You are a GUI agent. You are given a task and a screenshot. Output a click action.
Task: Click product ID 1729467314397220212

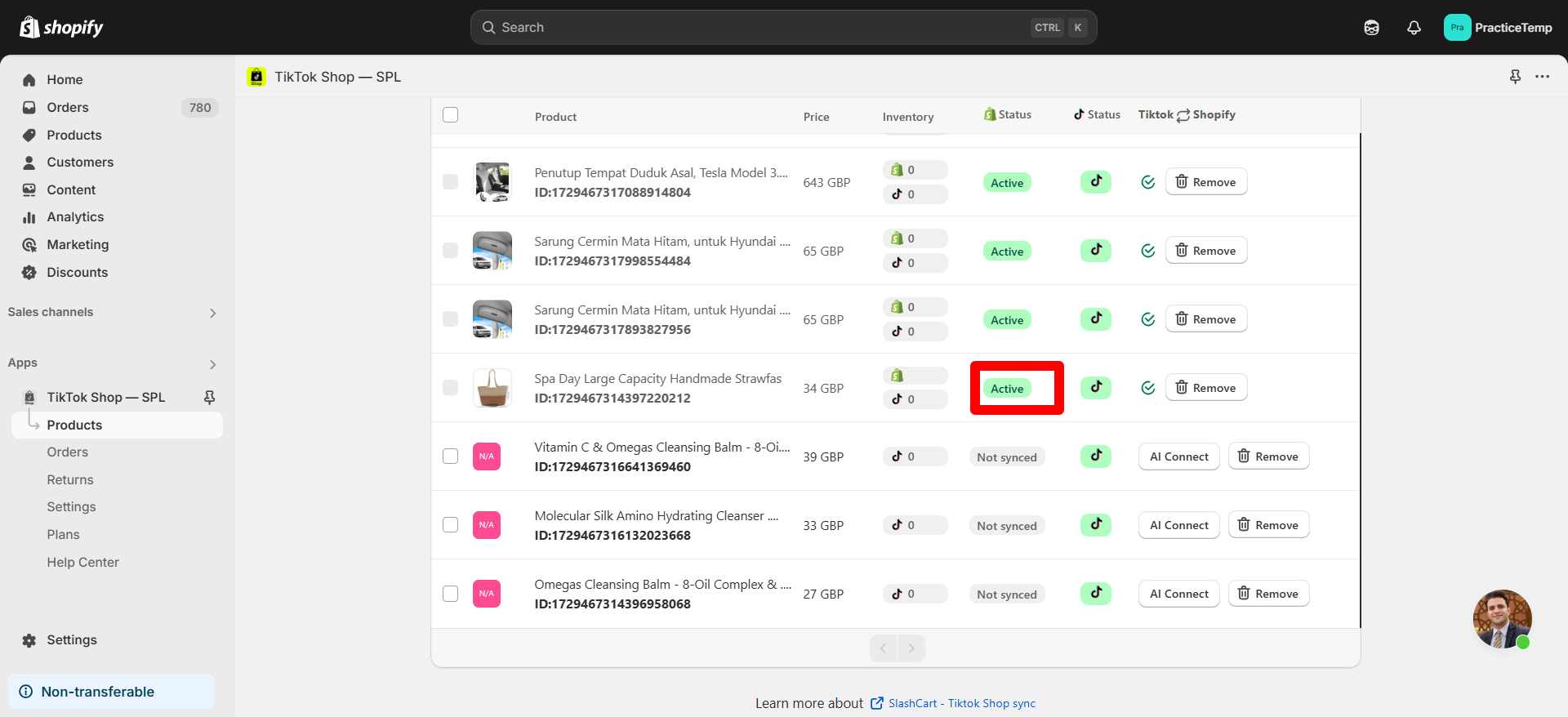click(x=612, y=399)
